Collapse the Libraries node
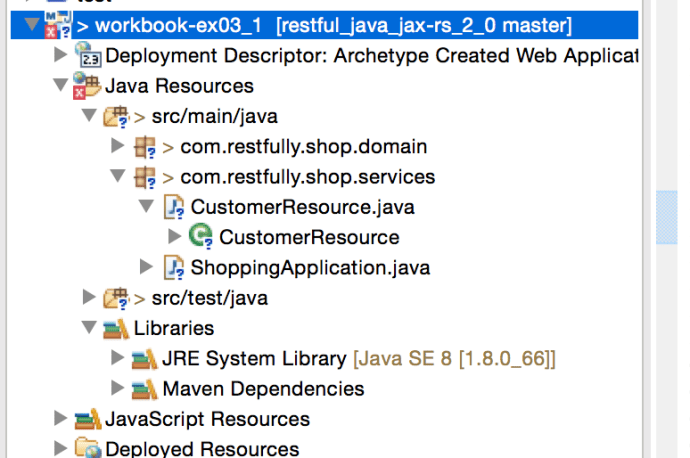Image resolution: width=690 pixels, height=458 pixels. (x=90, y=328)
